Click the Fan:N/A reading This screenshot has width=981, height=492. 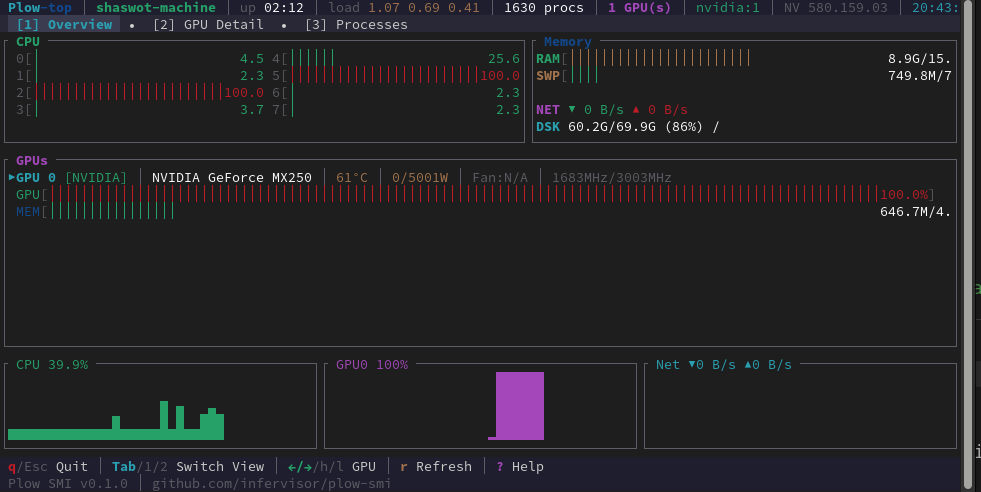(x=500, y=178)
